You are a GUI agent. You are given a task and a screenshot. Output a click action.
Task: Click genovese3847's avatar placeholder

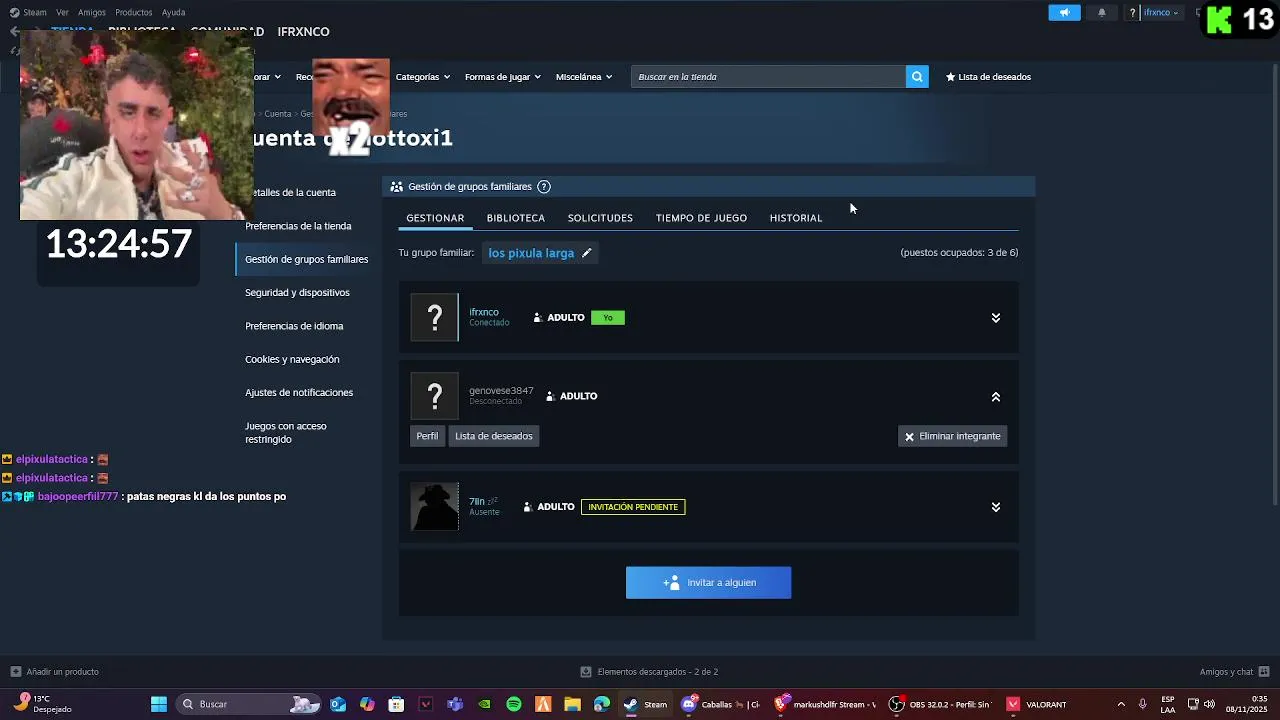(x=435, y=396)
